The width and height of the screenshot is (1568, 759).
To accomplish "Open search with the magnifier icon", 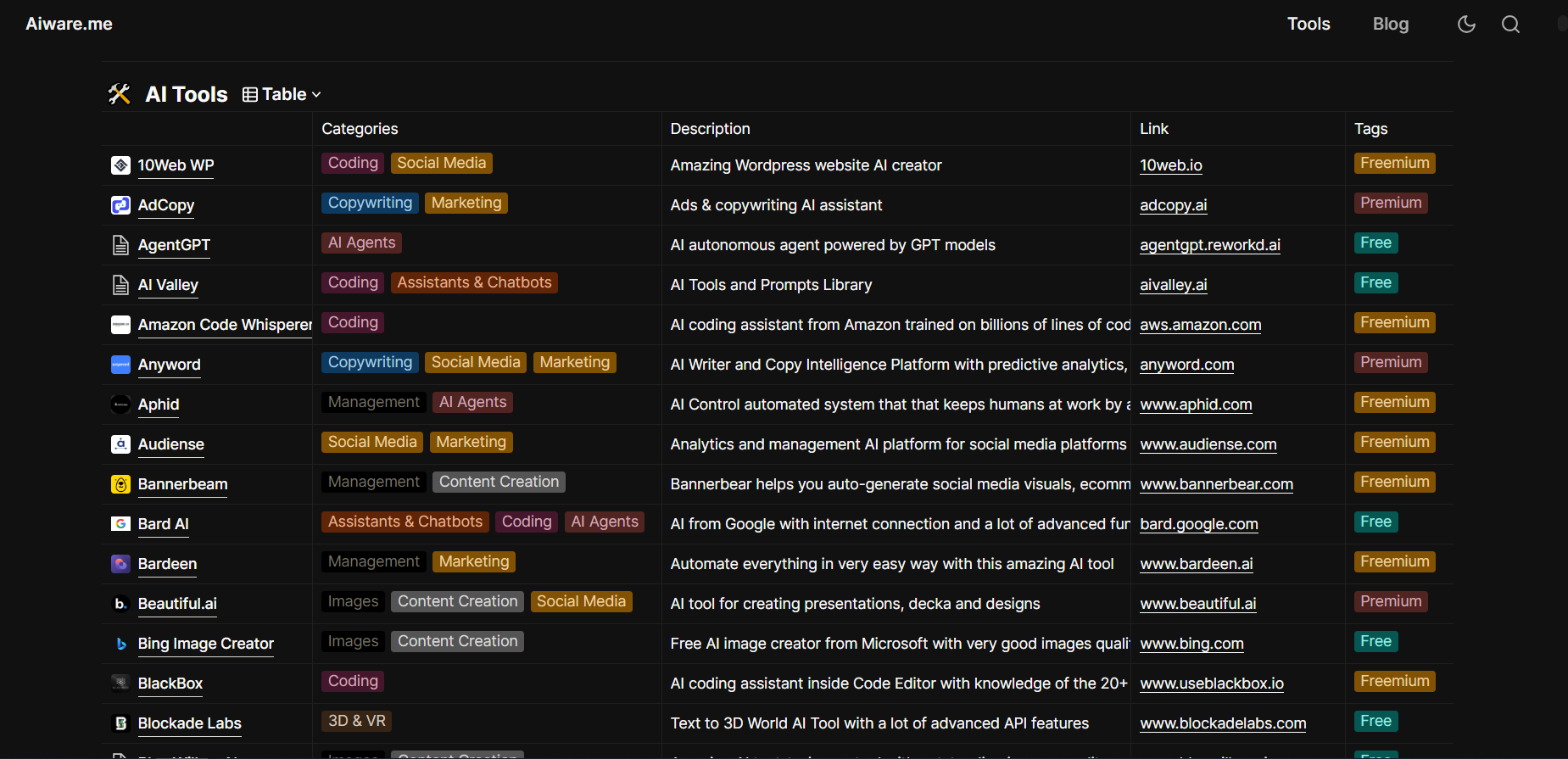I will (x=1510, y=24).
